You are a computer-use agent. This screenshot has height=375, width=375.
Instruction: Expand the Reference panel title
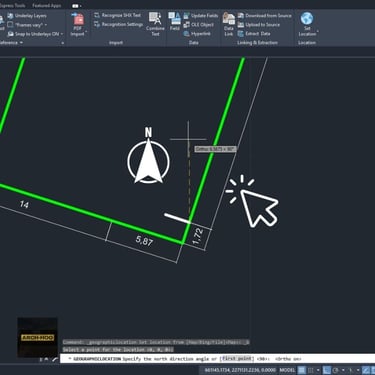[11, 43]
